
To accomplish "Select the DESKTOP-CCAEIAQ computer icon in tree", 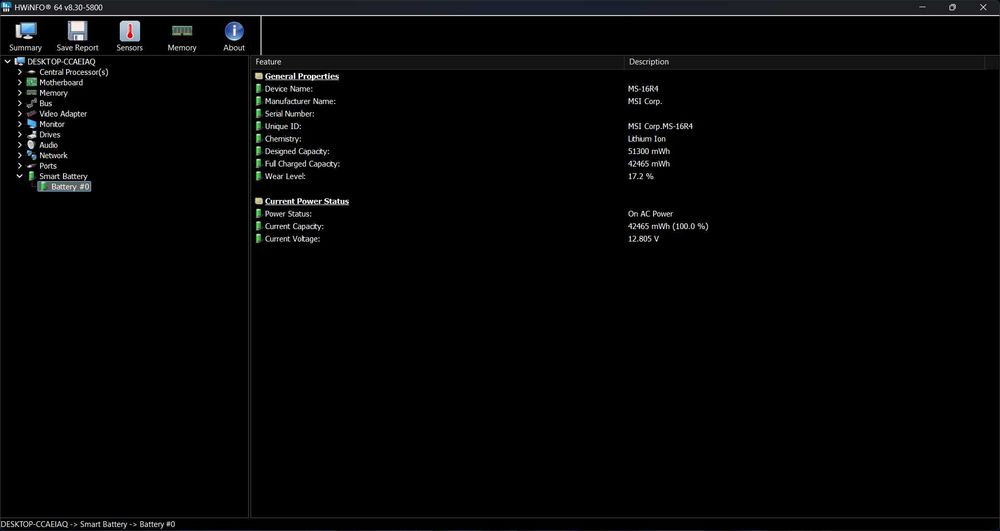I will click(x=20, y=62).
